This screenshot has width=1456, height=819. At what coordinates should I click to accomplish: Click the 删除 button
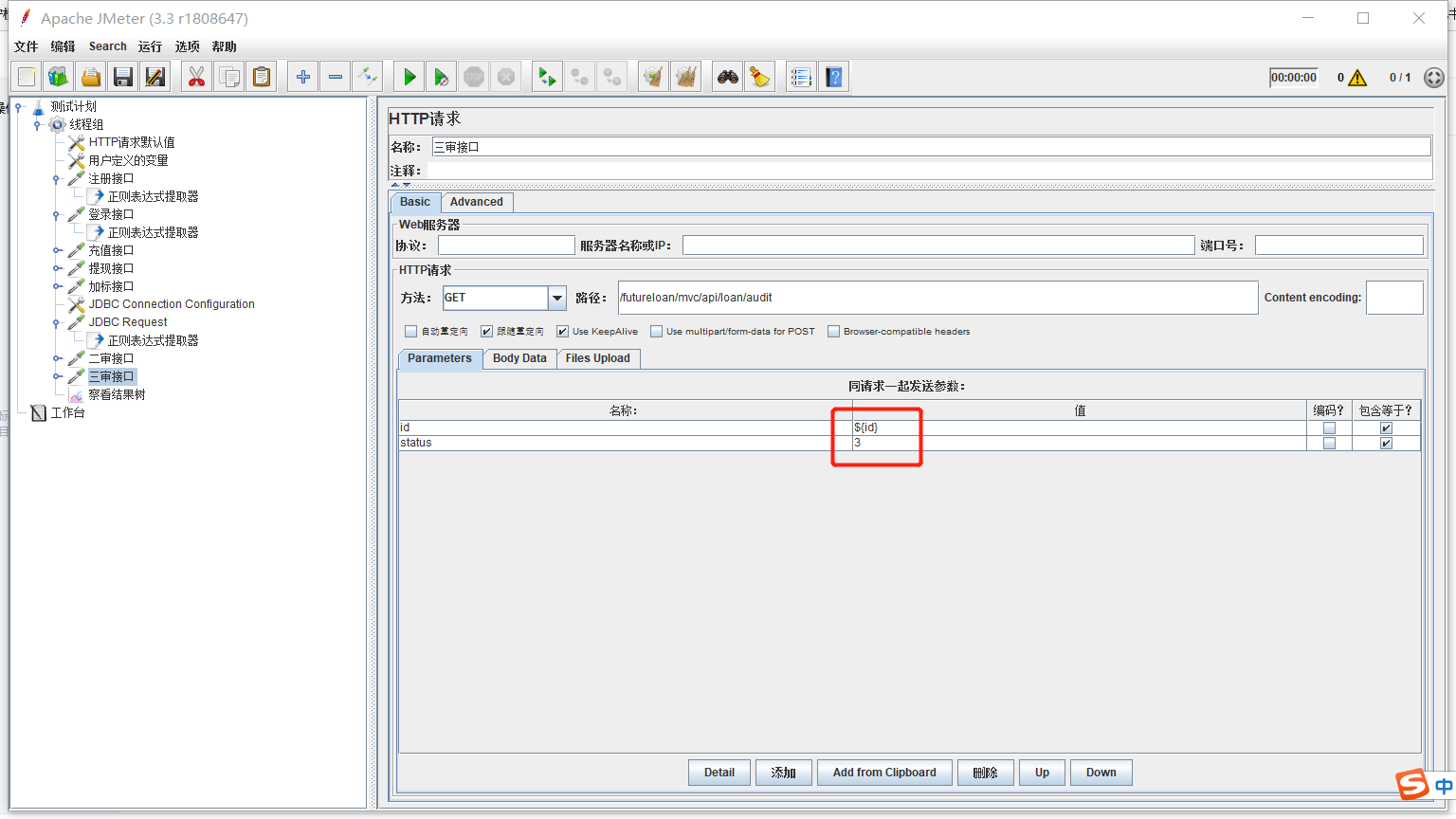(x=986, y=773)
